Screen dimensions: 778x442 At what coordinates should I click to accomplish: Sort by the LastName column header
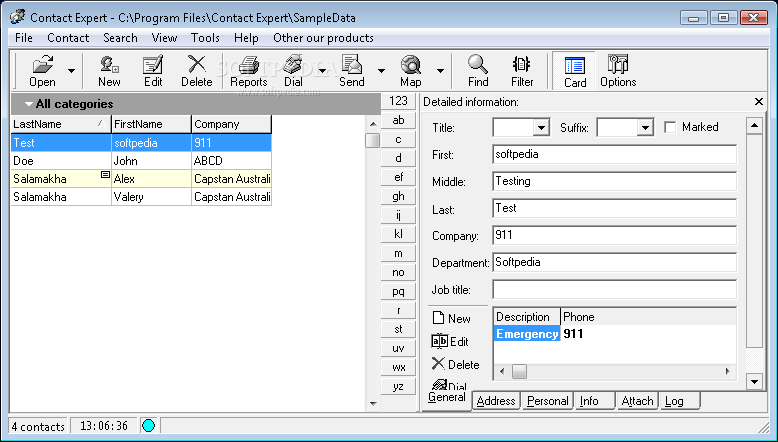point(61,124)
